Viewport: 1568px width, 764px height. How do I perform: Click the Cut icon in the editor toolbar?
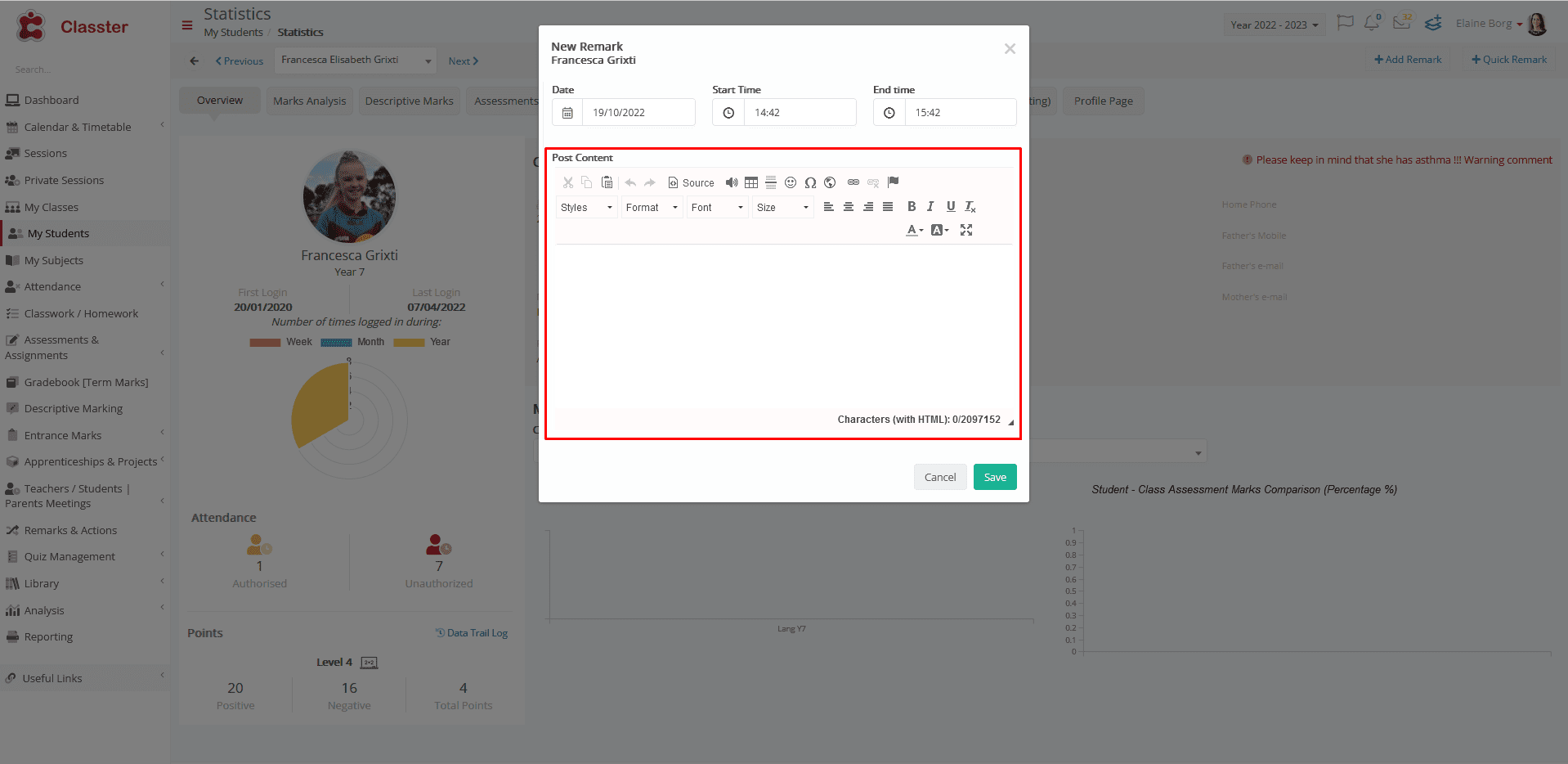[x=567, y=182]
